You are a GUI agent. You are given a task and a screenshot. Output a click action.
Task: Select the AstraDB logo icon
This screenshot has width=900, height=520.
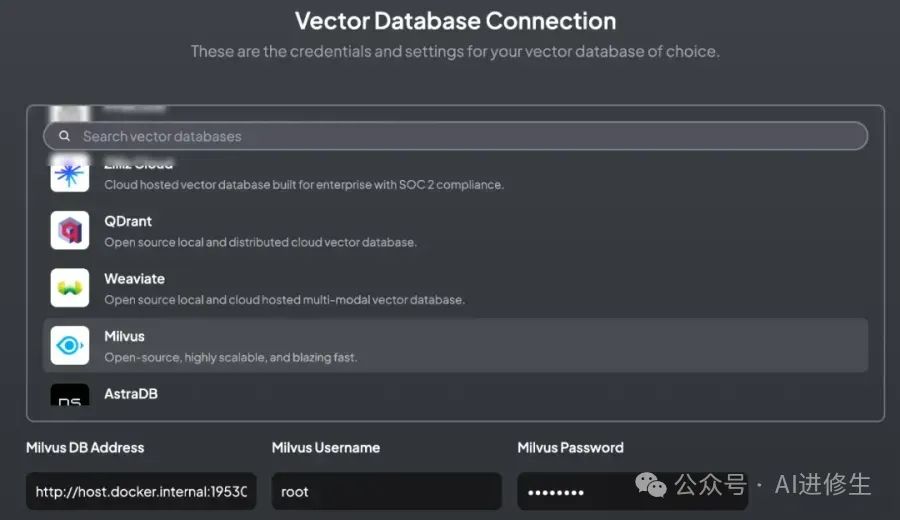[70, 395]
